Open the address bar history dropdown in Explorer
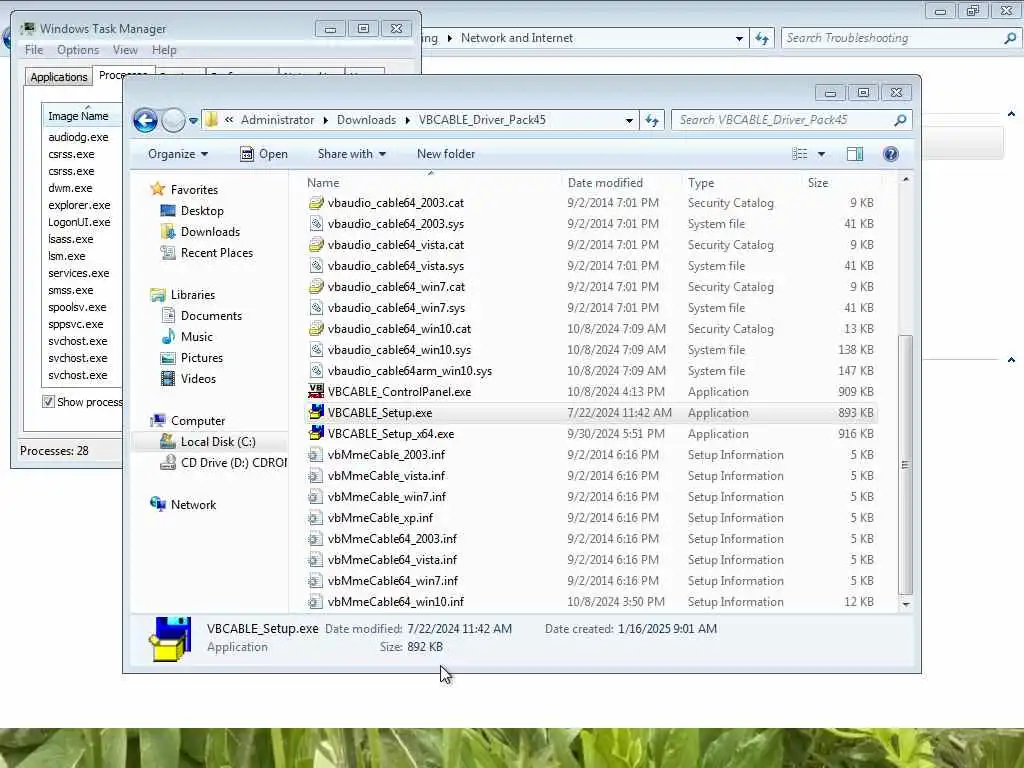The width and height of the screenshot is (1024, 768). pos(629,120)
